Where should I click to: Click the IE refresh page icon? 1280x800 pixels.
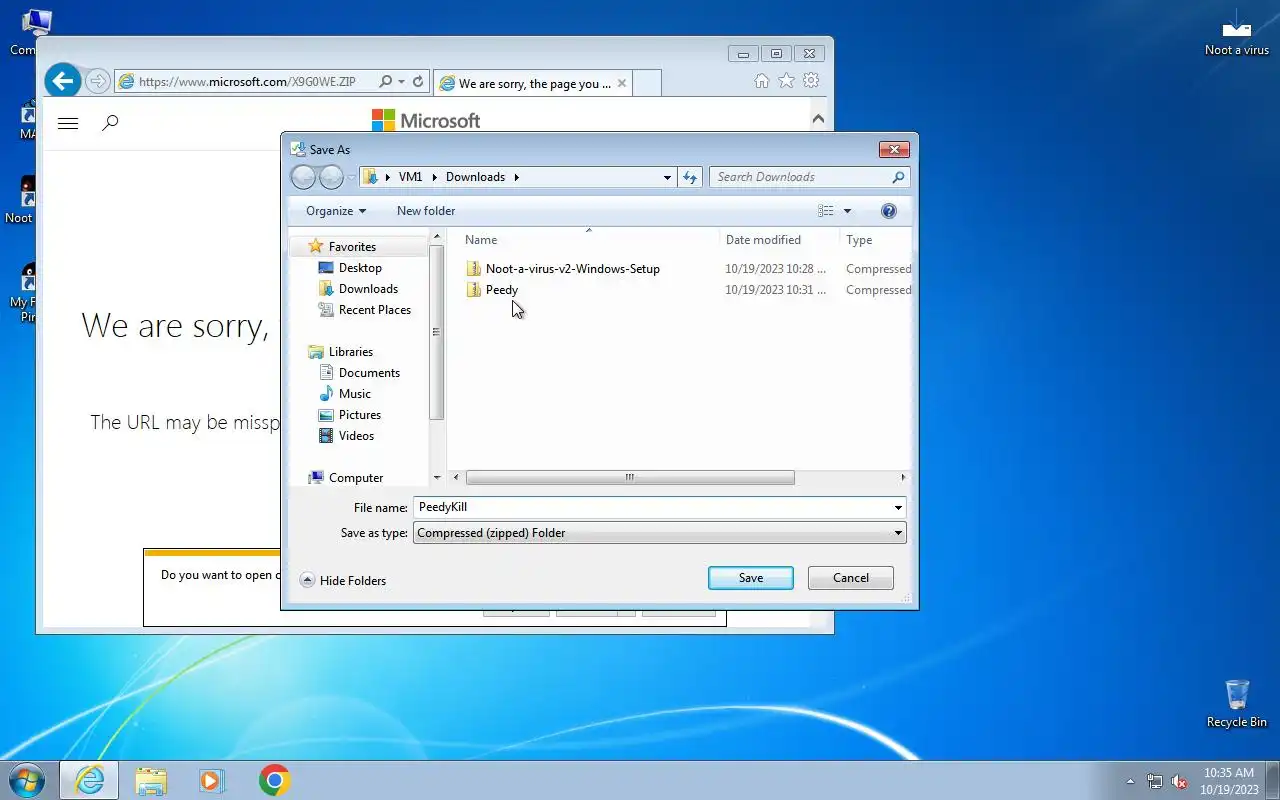(x=418, y=82)
